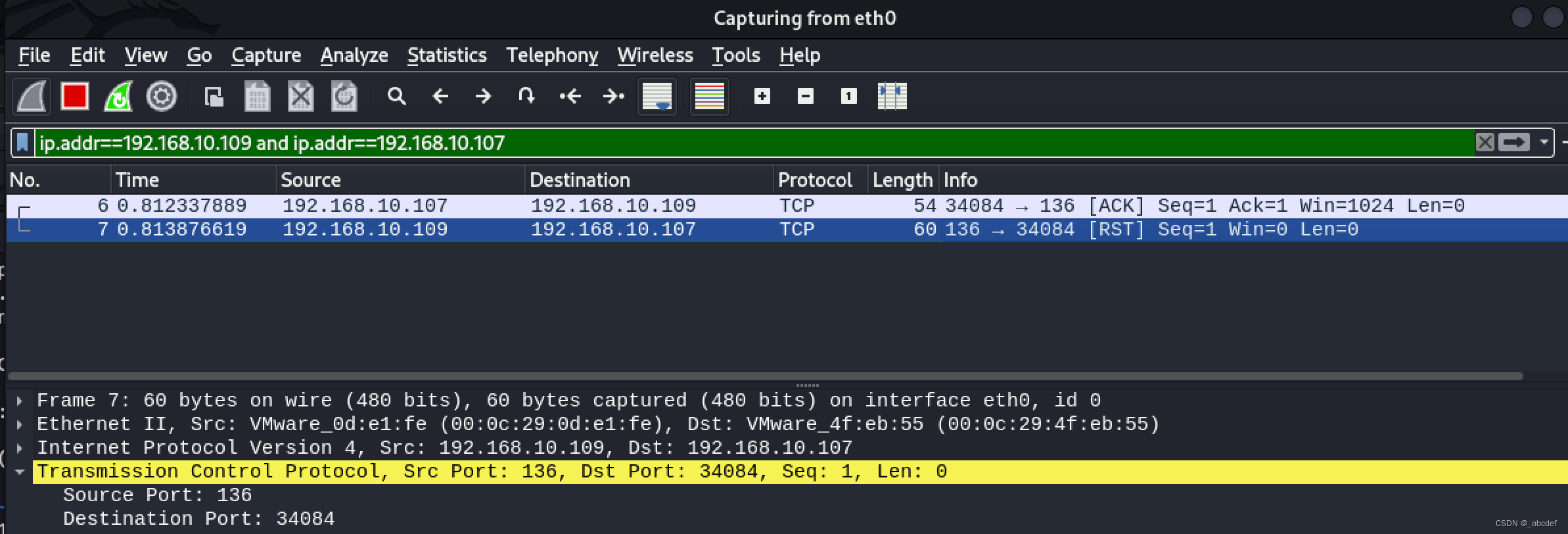
Task: Click the pane divider handle above the details pane
Action: [807, 385]
